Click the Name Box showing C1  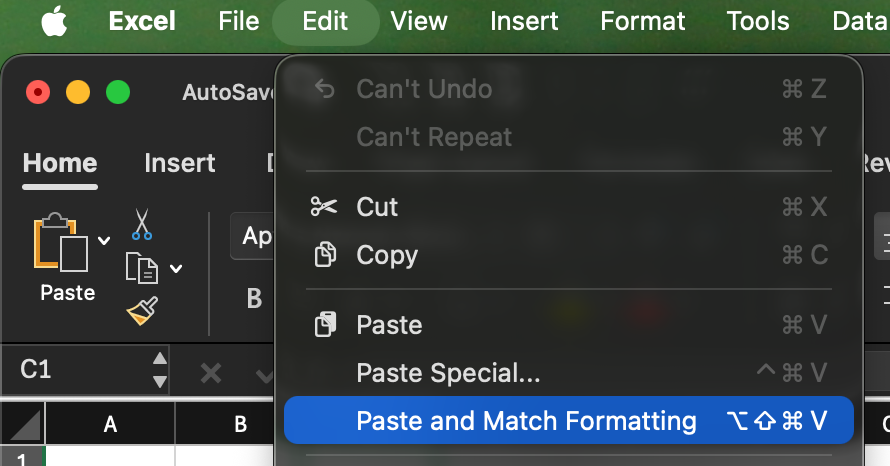pos(70,370)
